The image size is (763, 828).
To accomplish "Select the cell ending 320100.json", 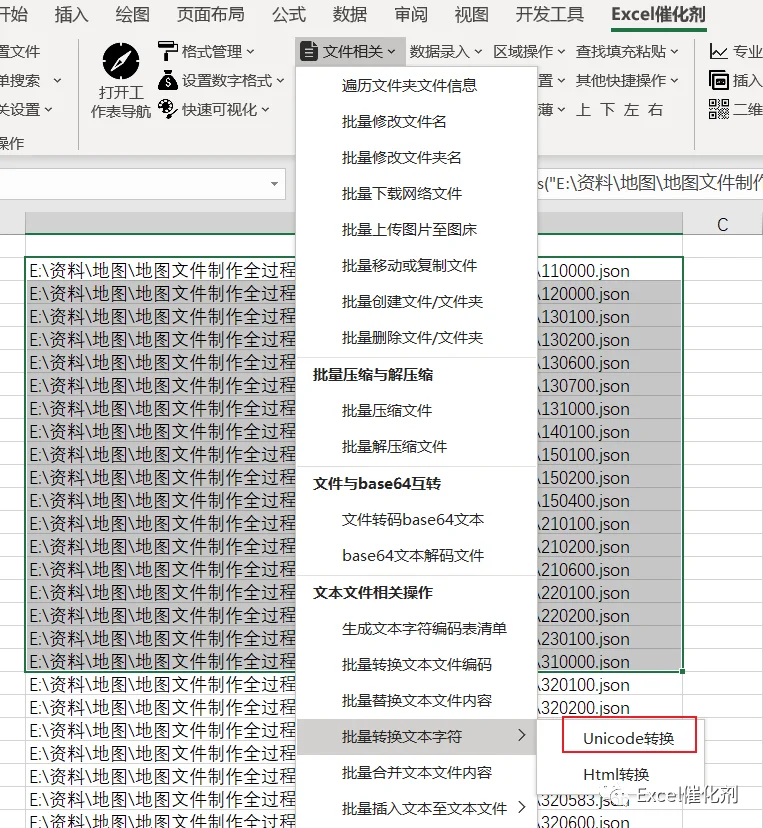I will (x=354, y=685).
